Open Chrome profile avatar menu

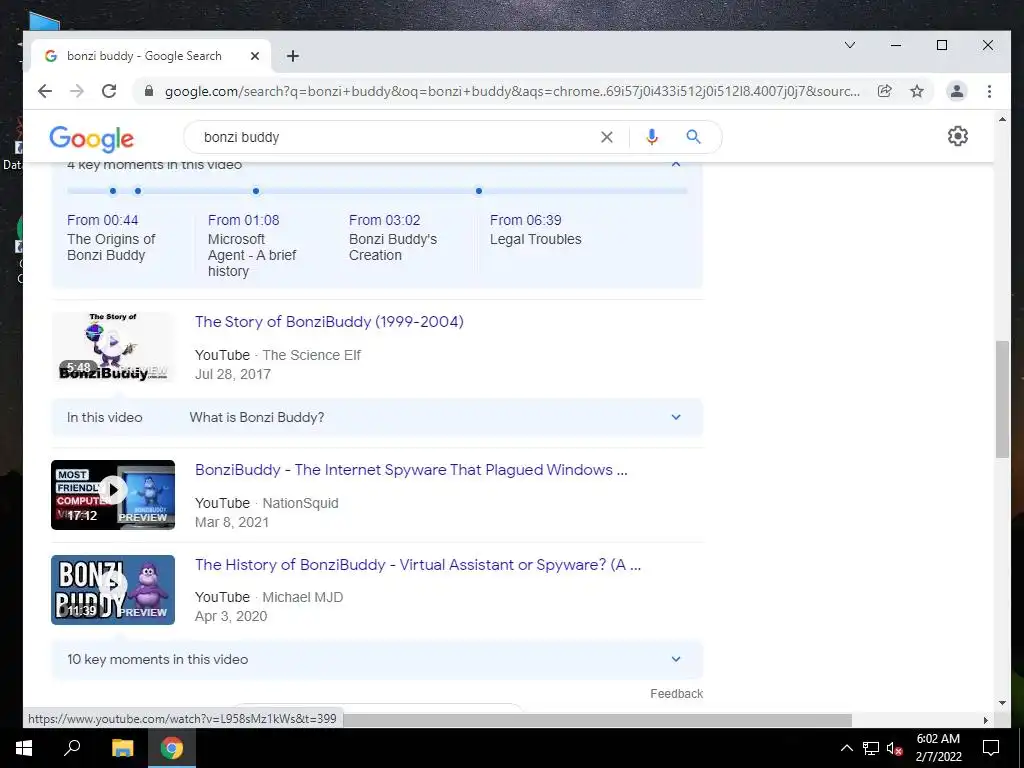(957, 91)
